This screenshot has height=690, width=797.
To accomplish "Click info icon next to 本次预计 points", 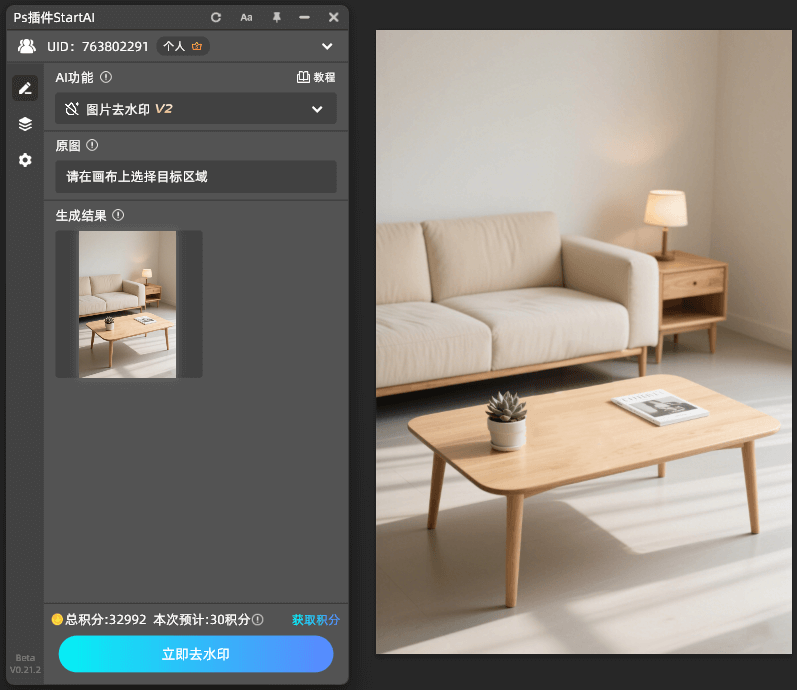I will click(x=258, y=620).
